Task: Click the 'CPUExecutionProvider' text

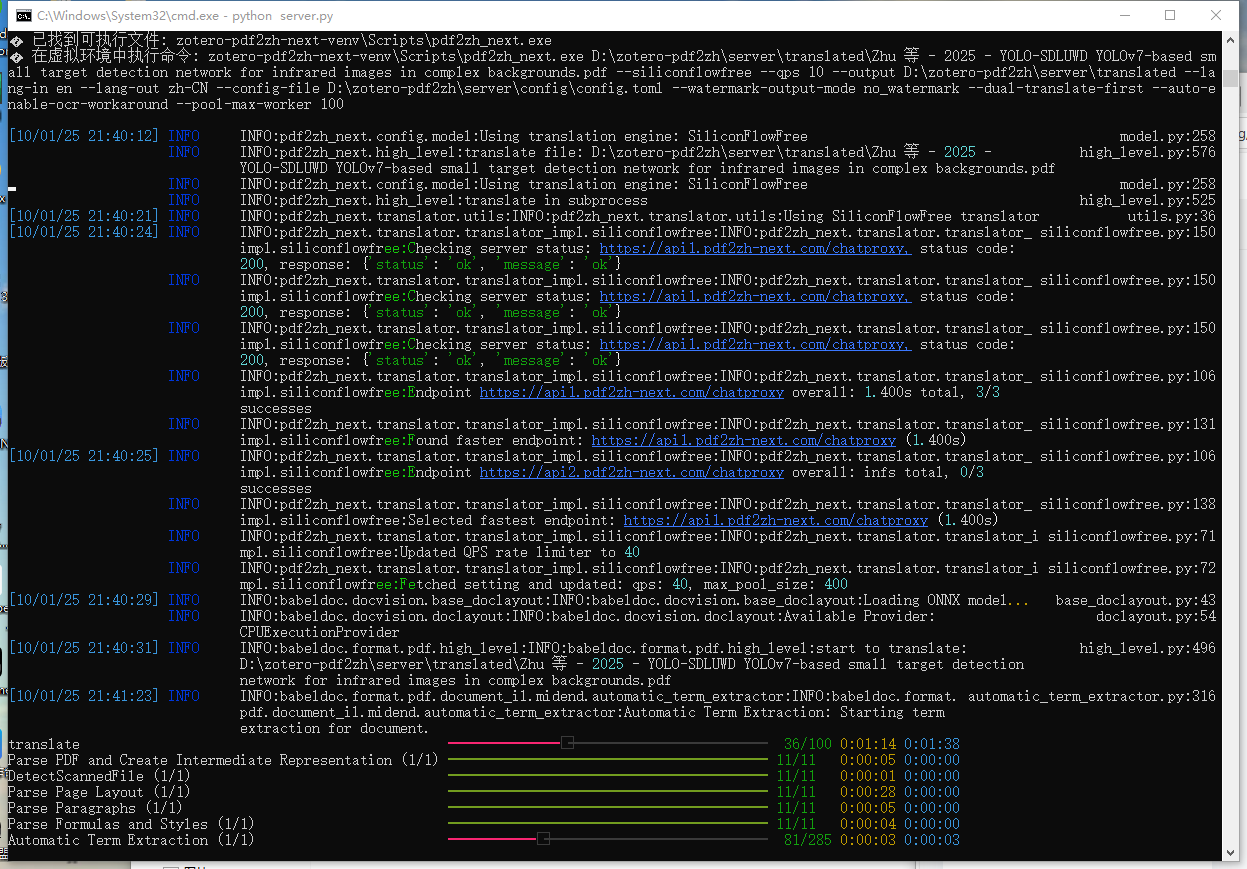Action: [320, 632]
